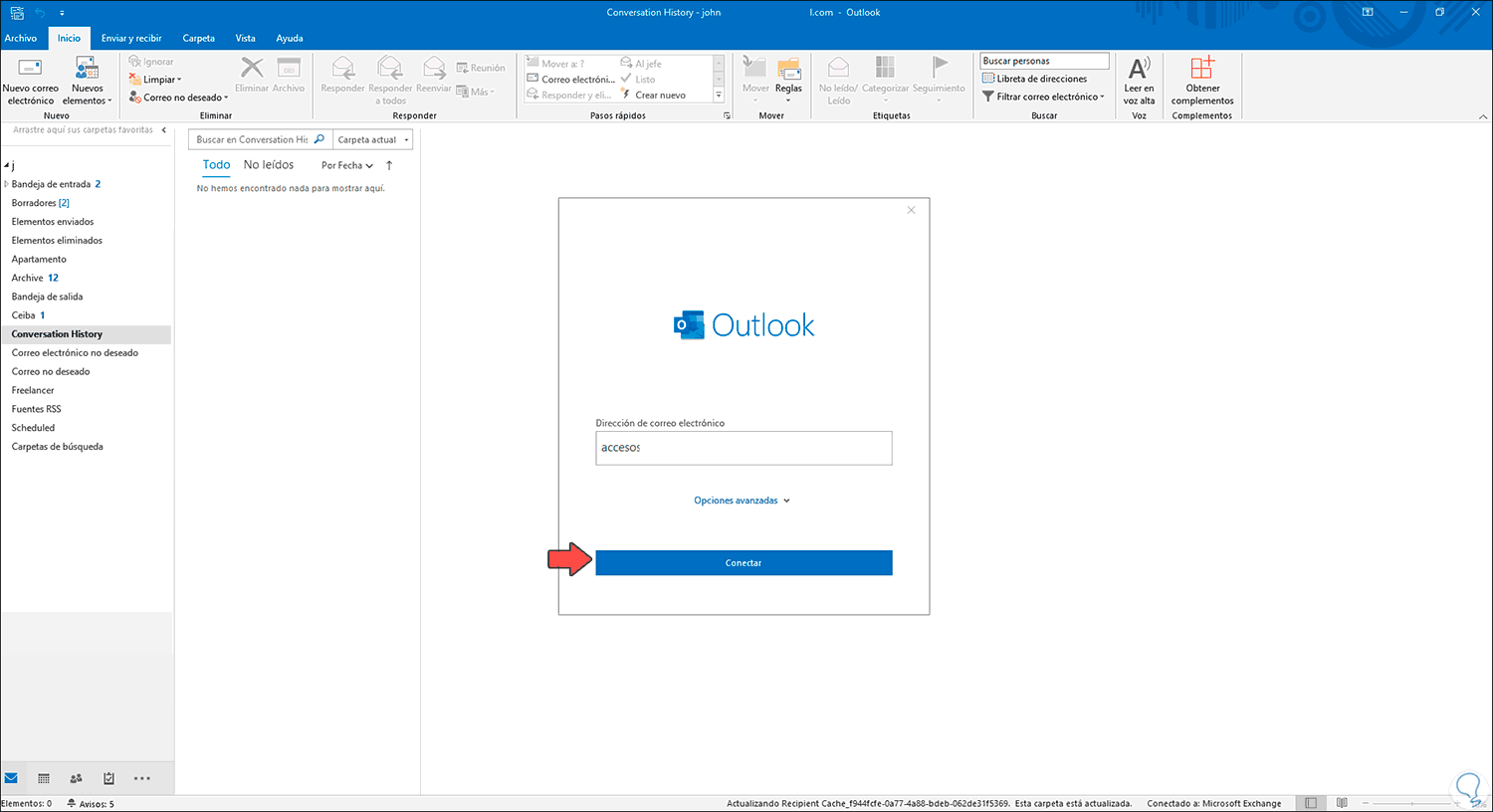Choose the Crear nuevo quick step
The image size is (1493, 812).
(653, 96)
